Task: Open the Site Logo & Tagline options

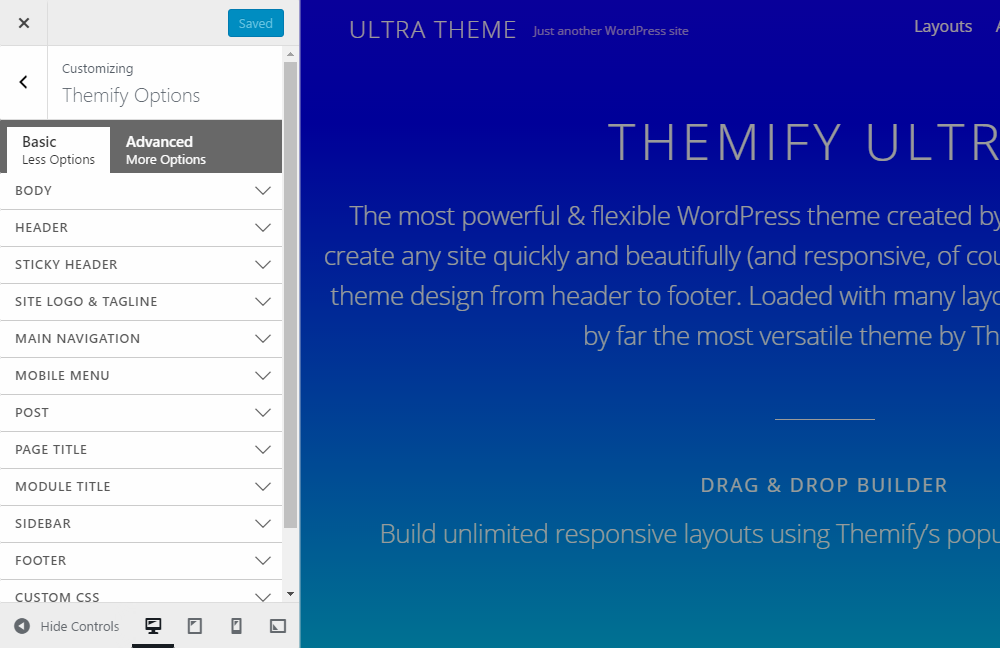Action: click(x=141, y=301)
